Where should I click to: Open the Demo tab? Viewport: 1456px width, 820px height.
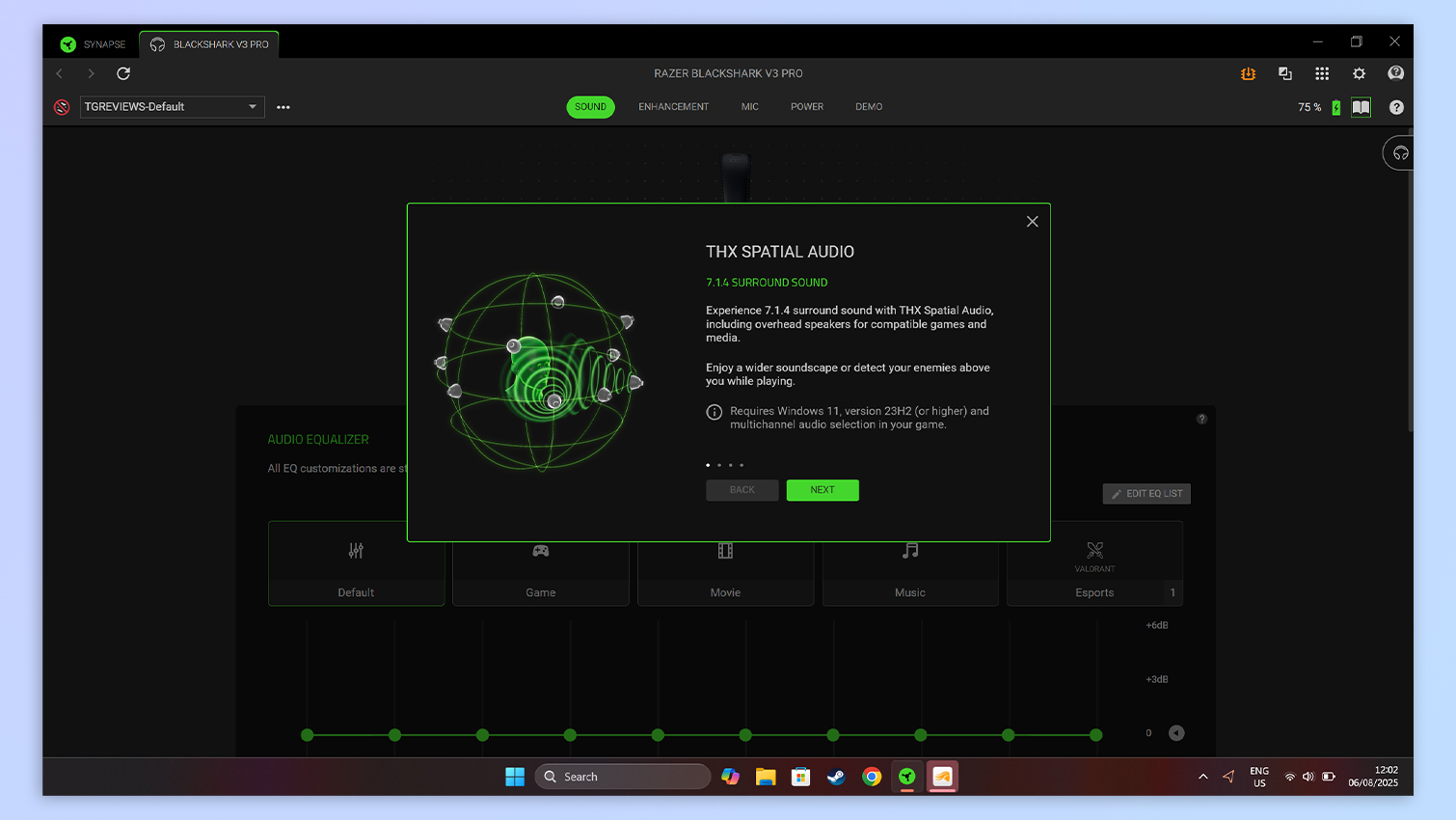(869, 107)
